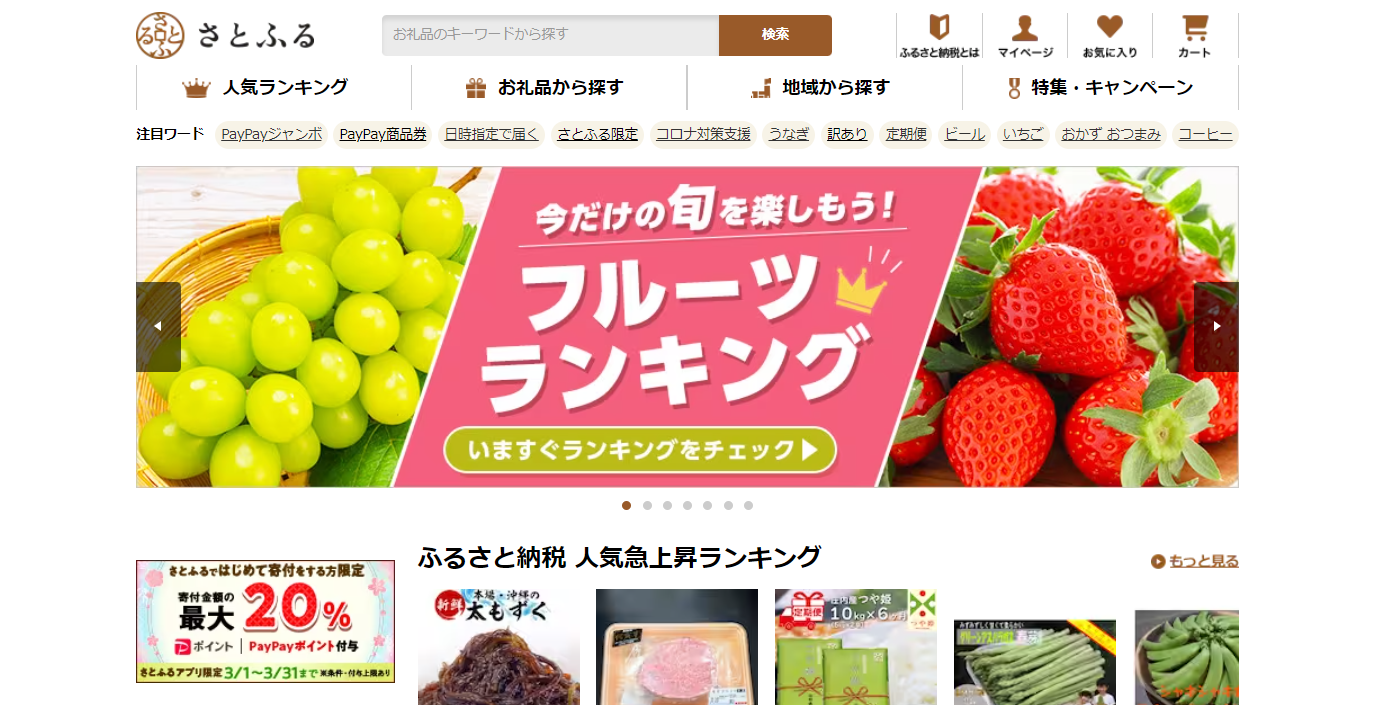Select the last carousel dot indicator
Viewport: 1375px width, 705px height.
(748, 505)
